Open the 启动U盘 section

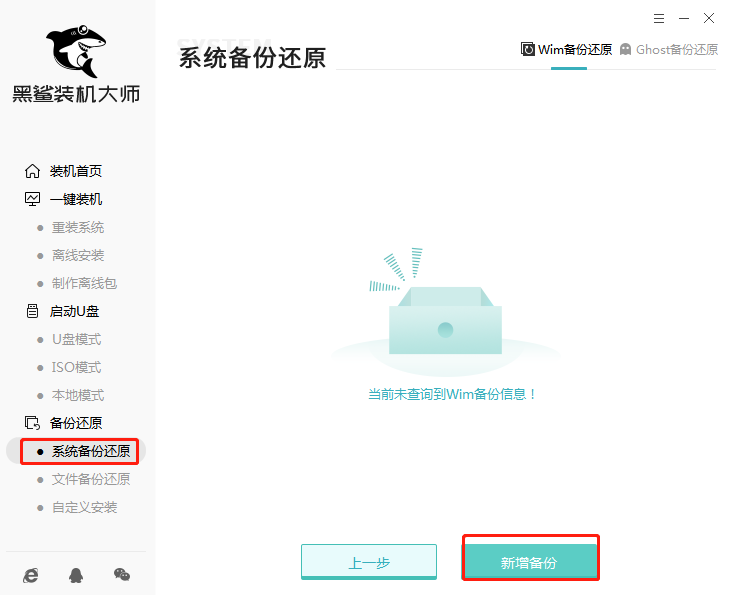point(75,311)
